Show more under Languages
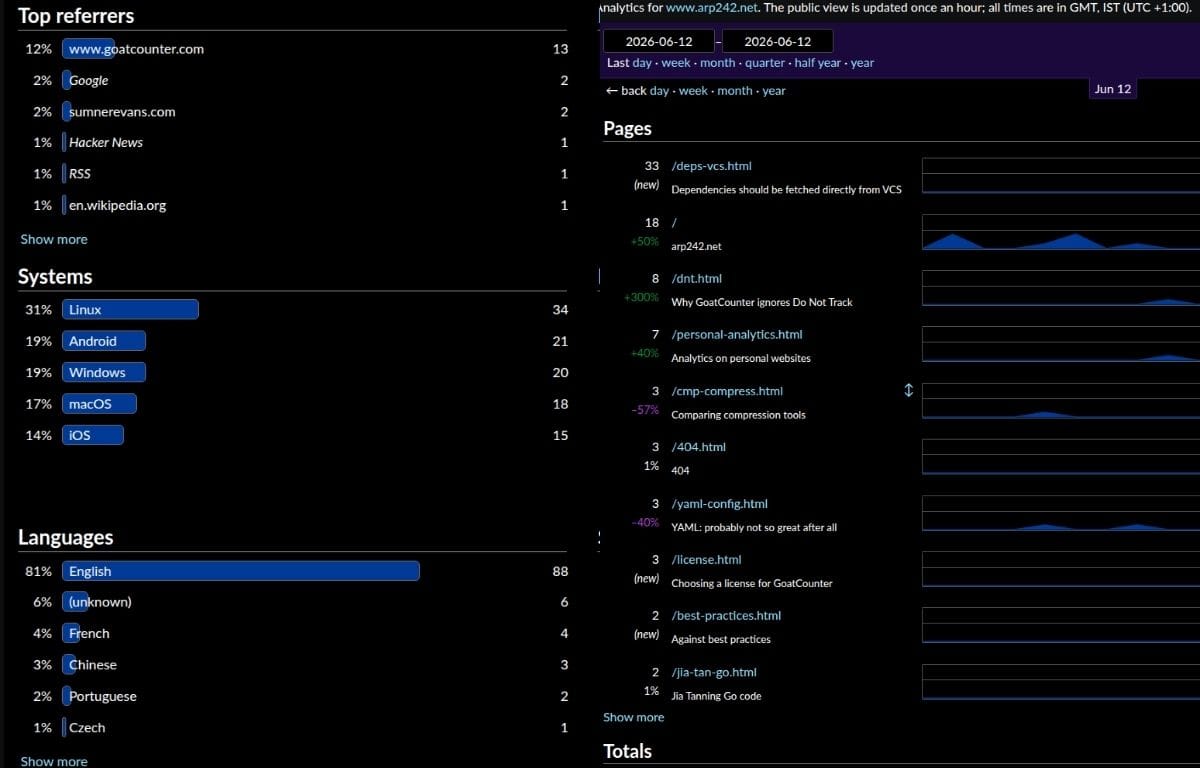 pos(54,761)
